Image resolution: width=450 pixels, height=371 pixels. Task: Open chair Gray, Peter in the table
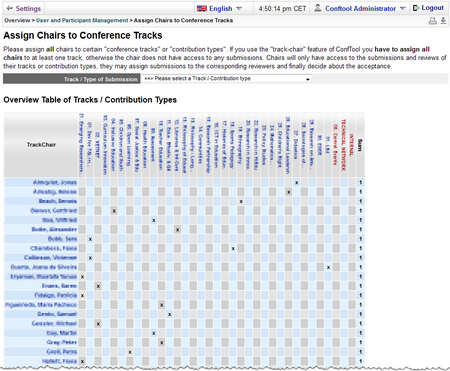(62, 342)
